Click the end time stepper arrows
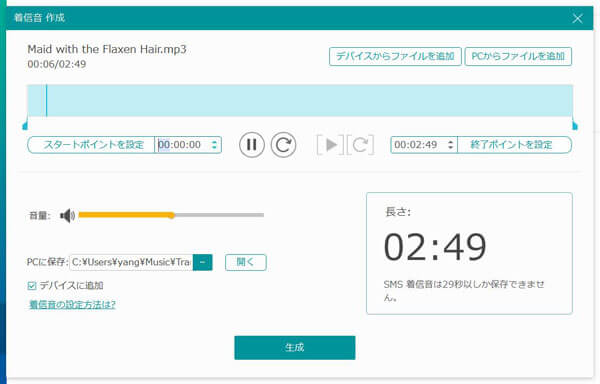 pyautogui.click(x=450, y=145)
